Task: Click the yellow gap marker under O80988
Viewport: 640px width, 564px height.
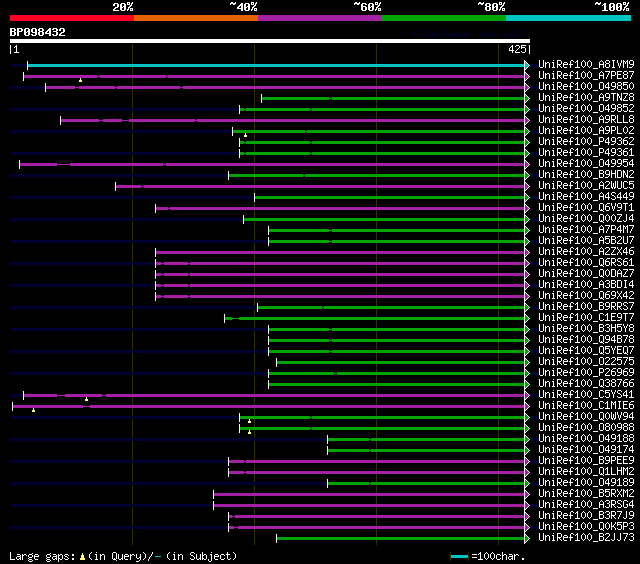Action: pos(249,432)
